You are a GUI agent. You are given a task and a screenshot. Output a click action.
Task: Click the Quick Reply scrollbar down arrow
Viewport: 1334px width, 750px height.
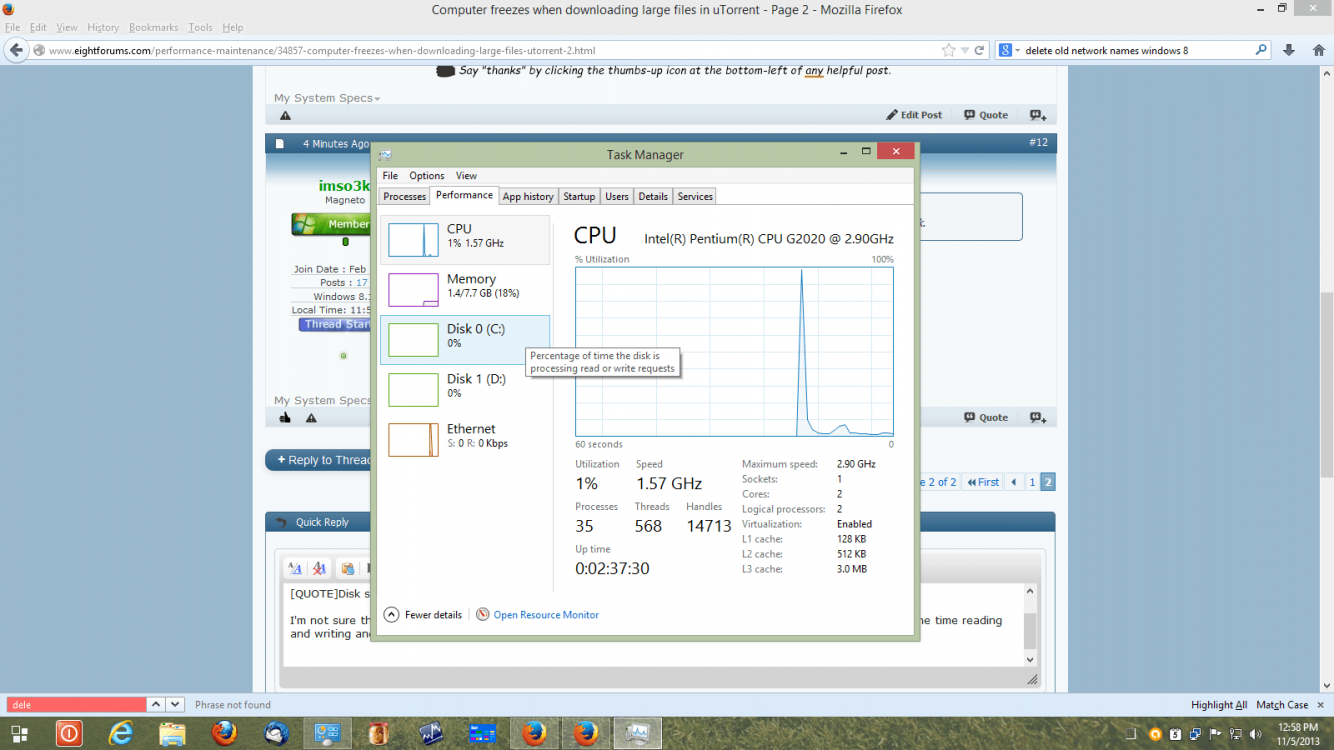1031,659
